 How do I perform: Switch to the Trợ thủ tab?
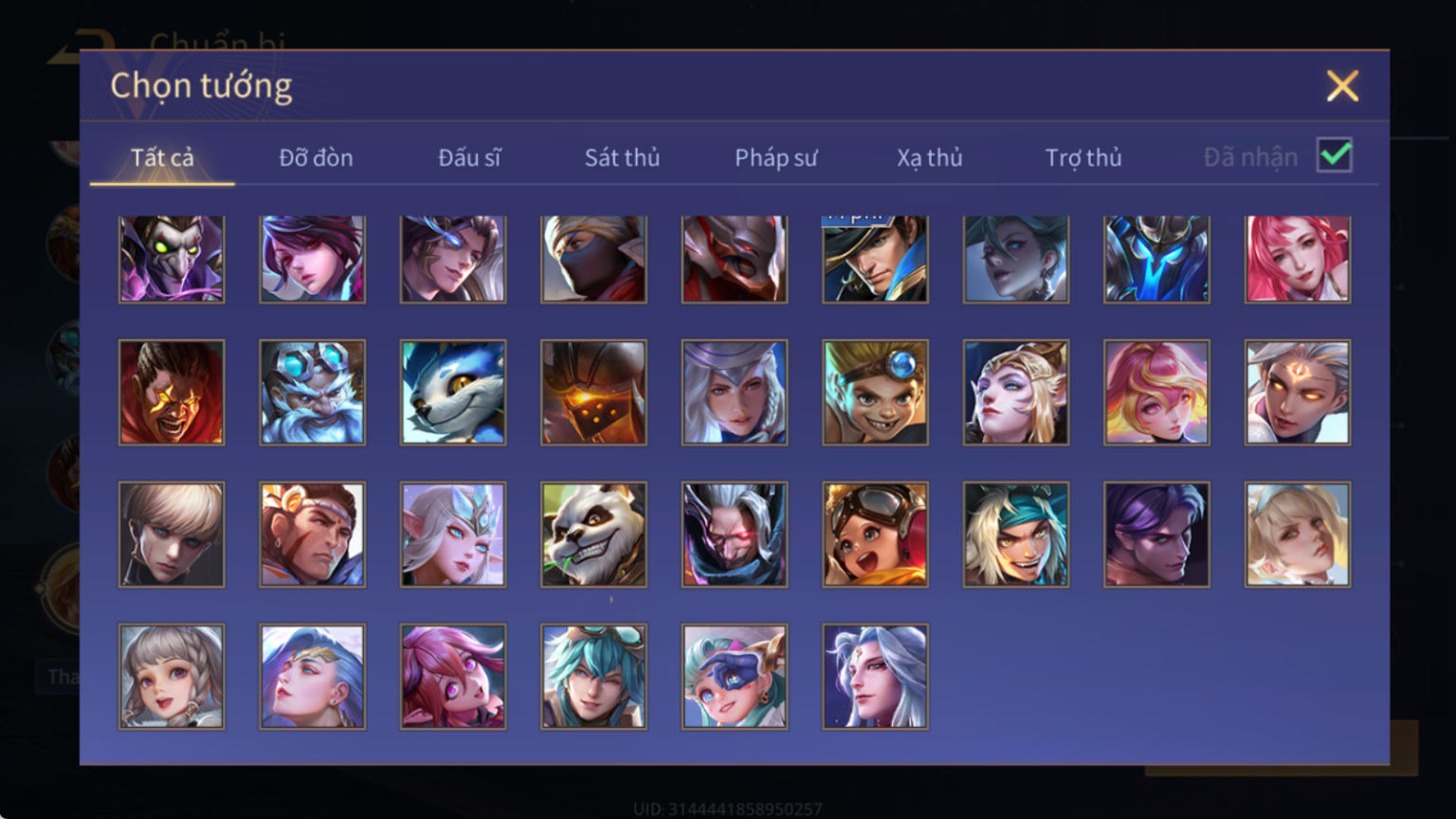click(x=1083, y=157)
